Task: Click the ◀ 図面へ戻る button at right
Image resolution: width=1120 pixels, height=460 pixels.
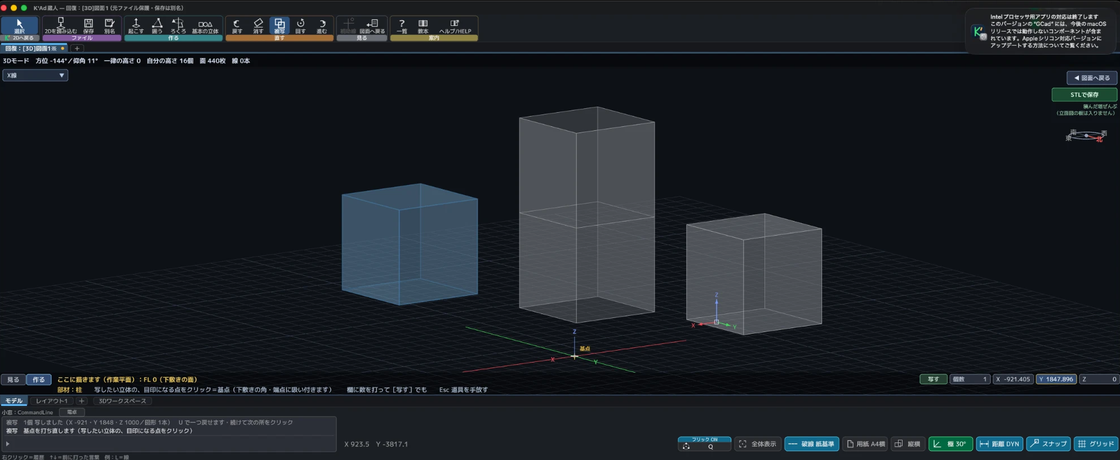Action: (1092, 78)
